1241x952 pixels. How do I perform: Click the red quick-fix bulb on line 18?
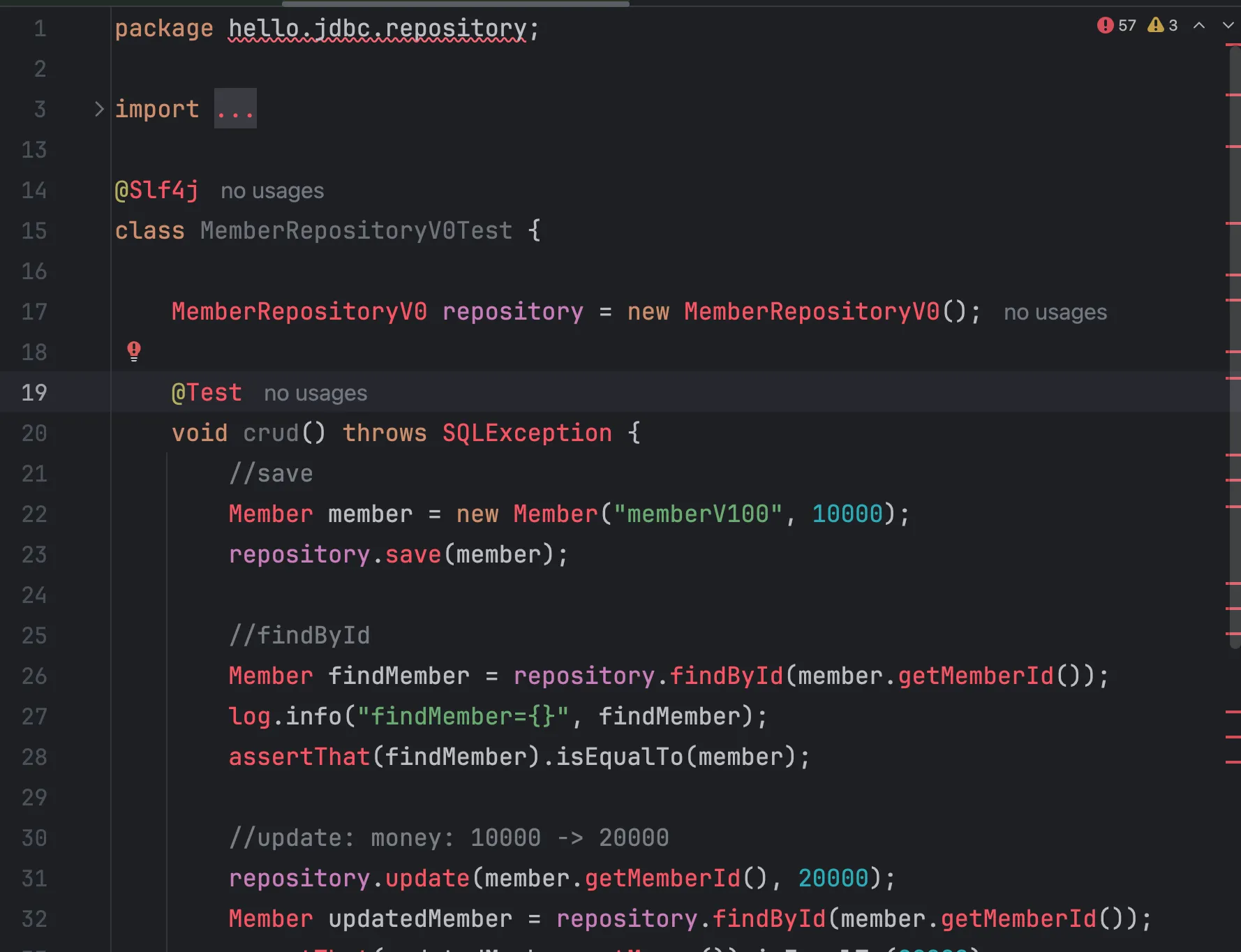[134, 351]
